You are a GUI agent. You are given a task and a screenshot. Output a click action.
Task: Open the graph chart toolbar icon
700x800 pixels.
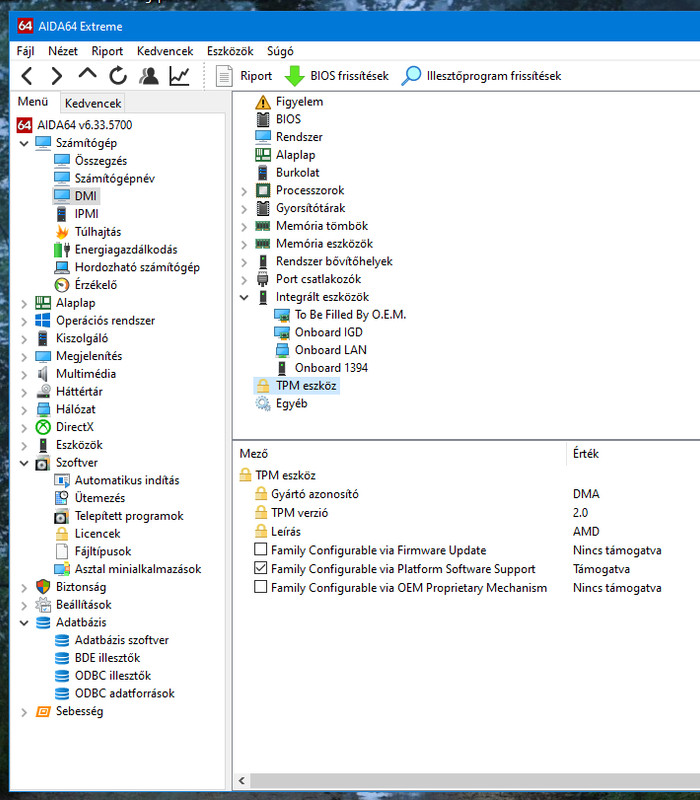179,76
